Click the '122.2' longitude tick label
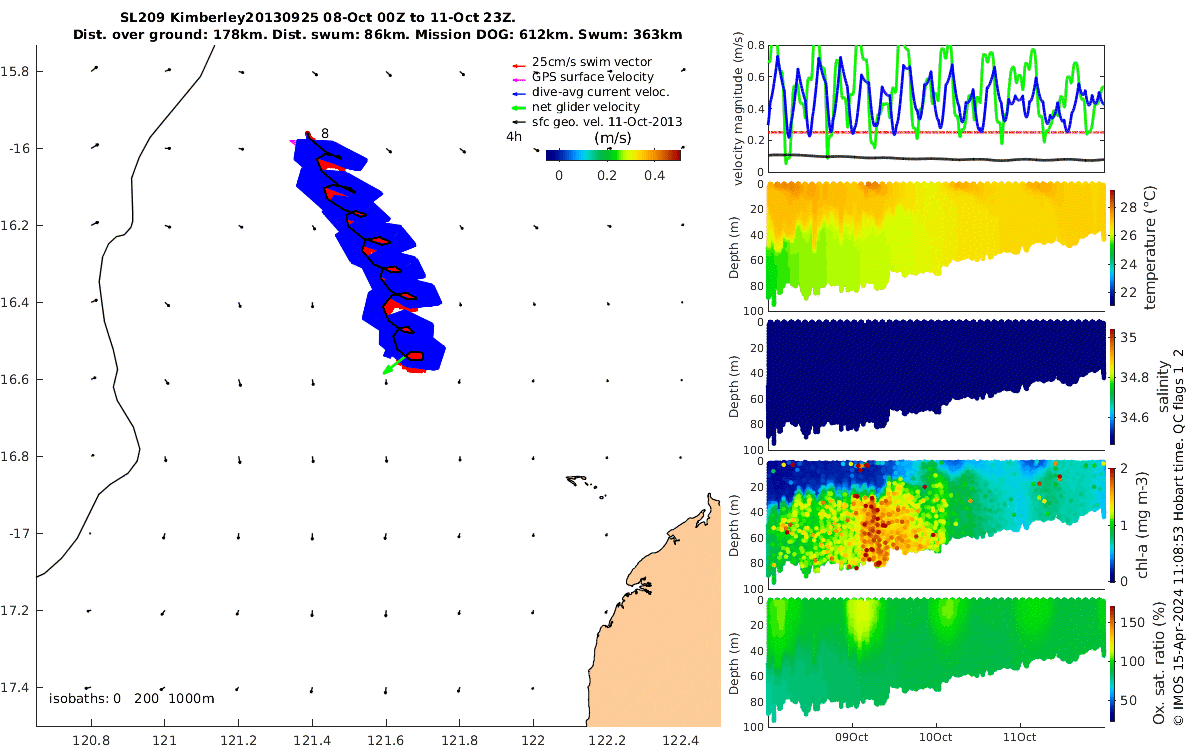The image size is (1200, 750). 607,741
